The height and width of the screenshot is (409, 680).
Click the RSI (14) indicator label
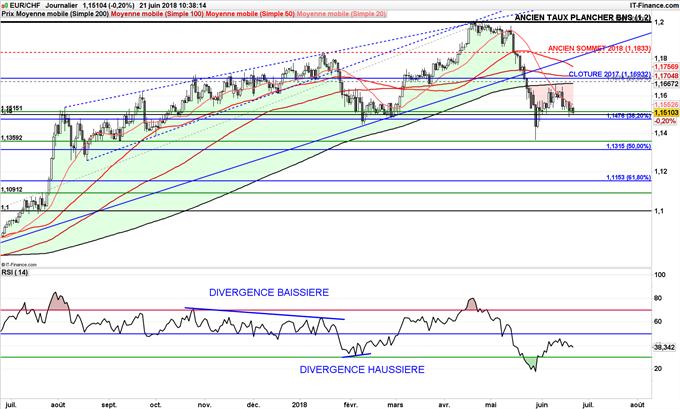tap(15, 272)
